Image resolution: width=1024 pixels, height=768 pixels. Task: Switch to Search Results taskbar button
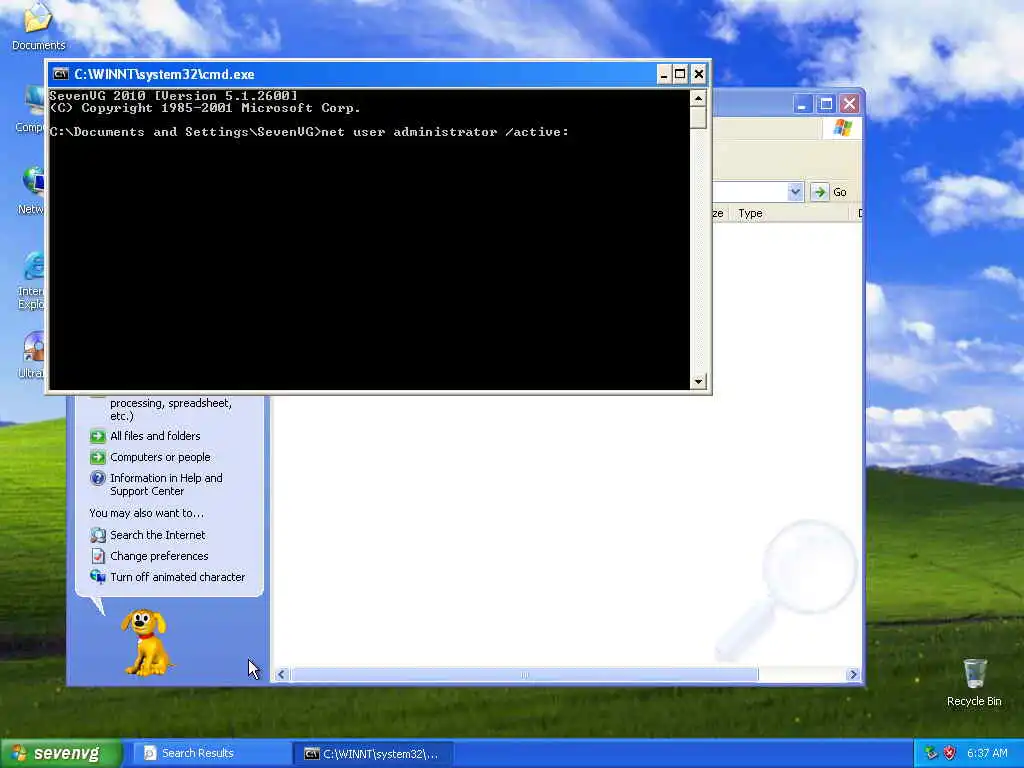coord(212,754)
